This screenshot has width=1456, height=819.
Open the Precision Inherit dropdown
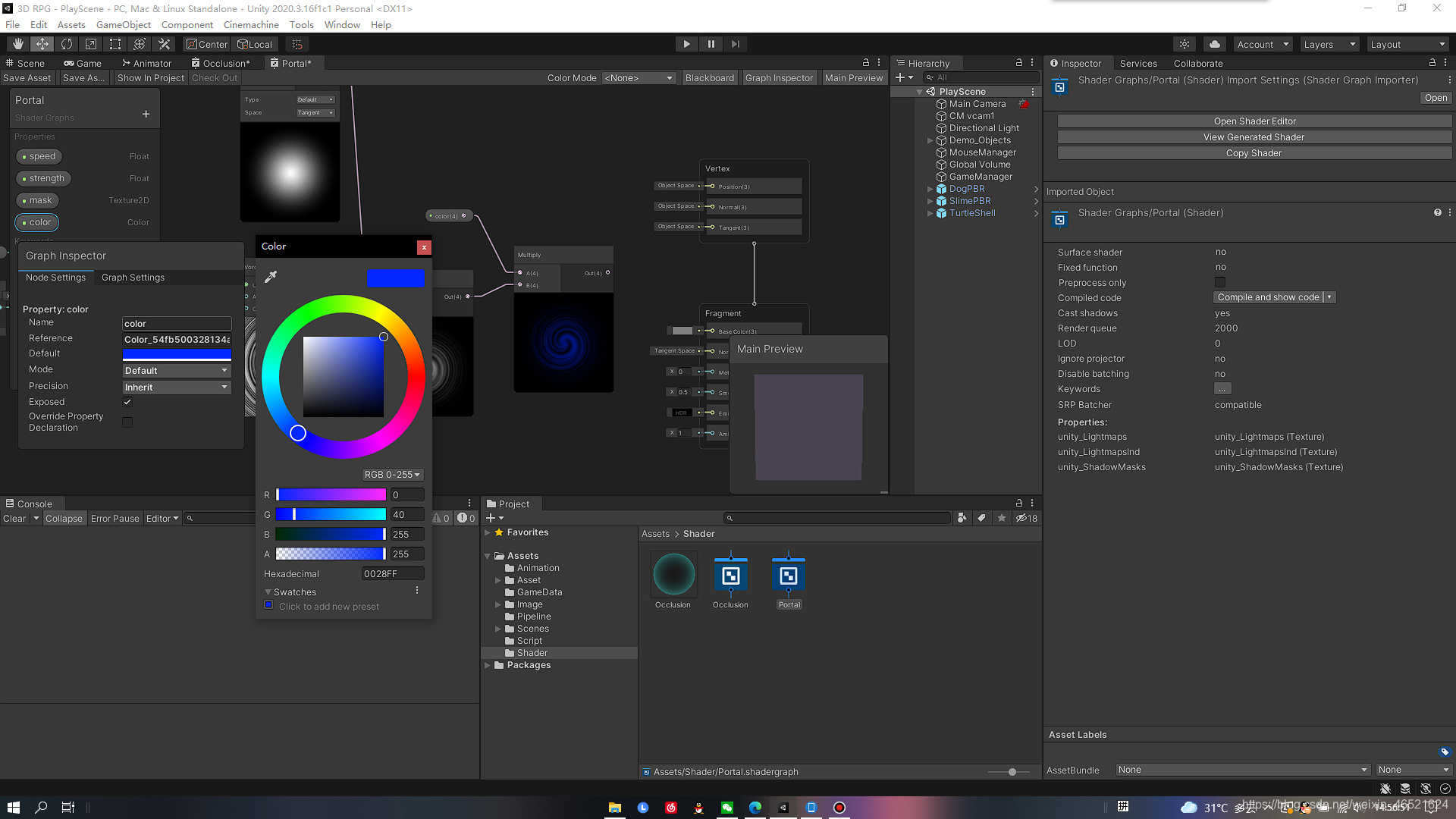(x=177, y=388)
